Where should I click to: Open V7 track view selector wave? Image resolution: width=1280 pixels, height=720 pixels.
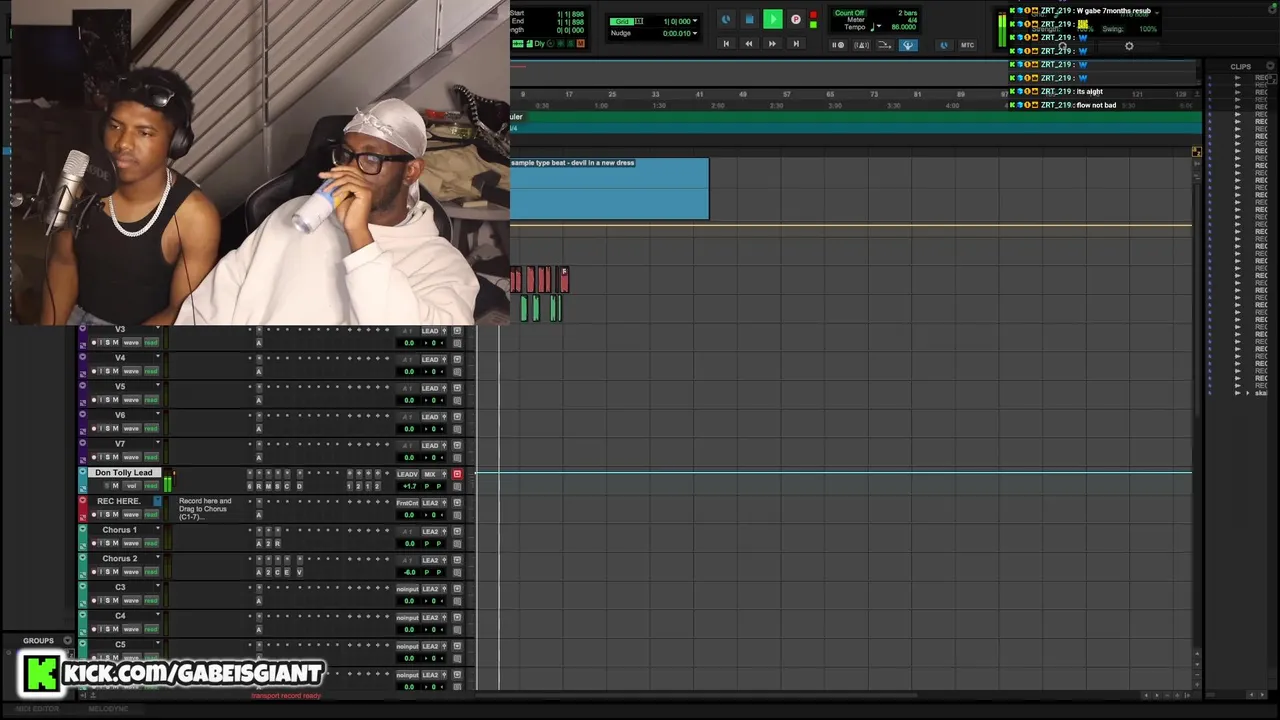click(131, 458)
